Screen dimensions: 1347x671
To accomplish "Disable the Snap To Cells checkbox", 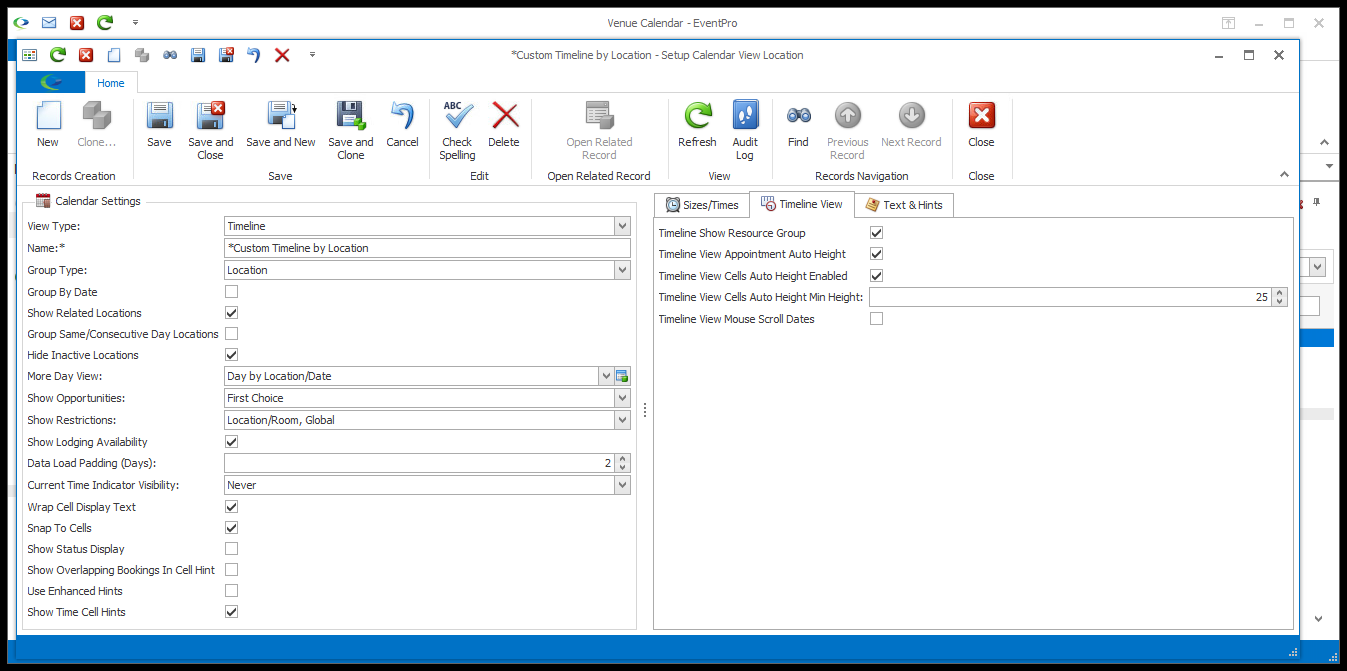I will [231, 528].
